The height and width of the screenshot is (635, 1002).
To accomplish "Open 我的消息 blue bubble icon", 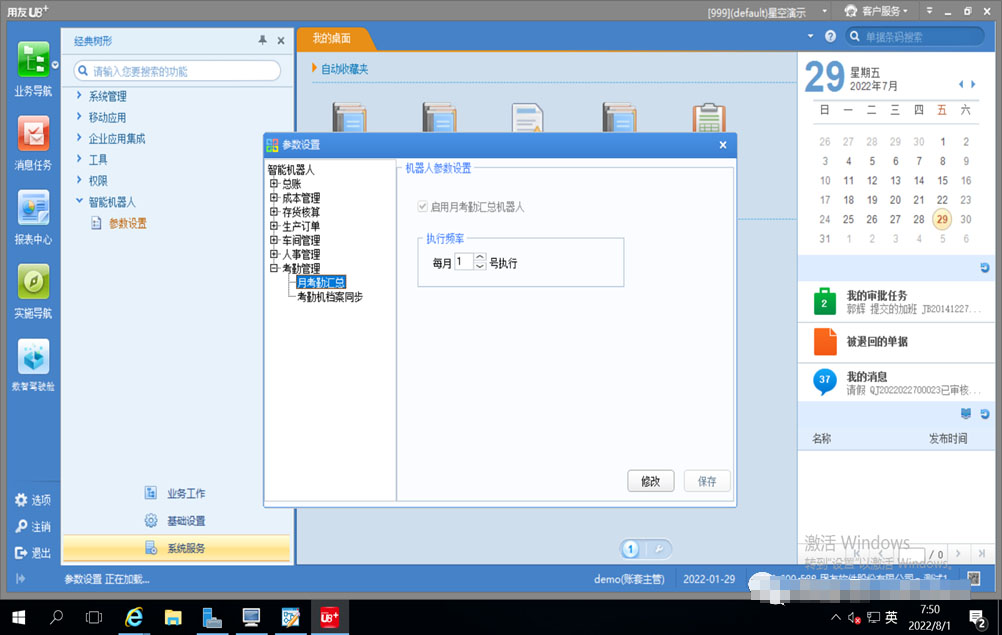I will tap(825, 381).
